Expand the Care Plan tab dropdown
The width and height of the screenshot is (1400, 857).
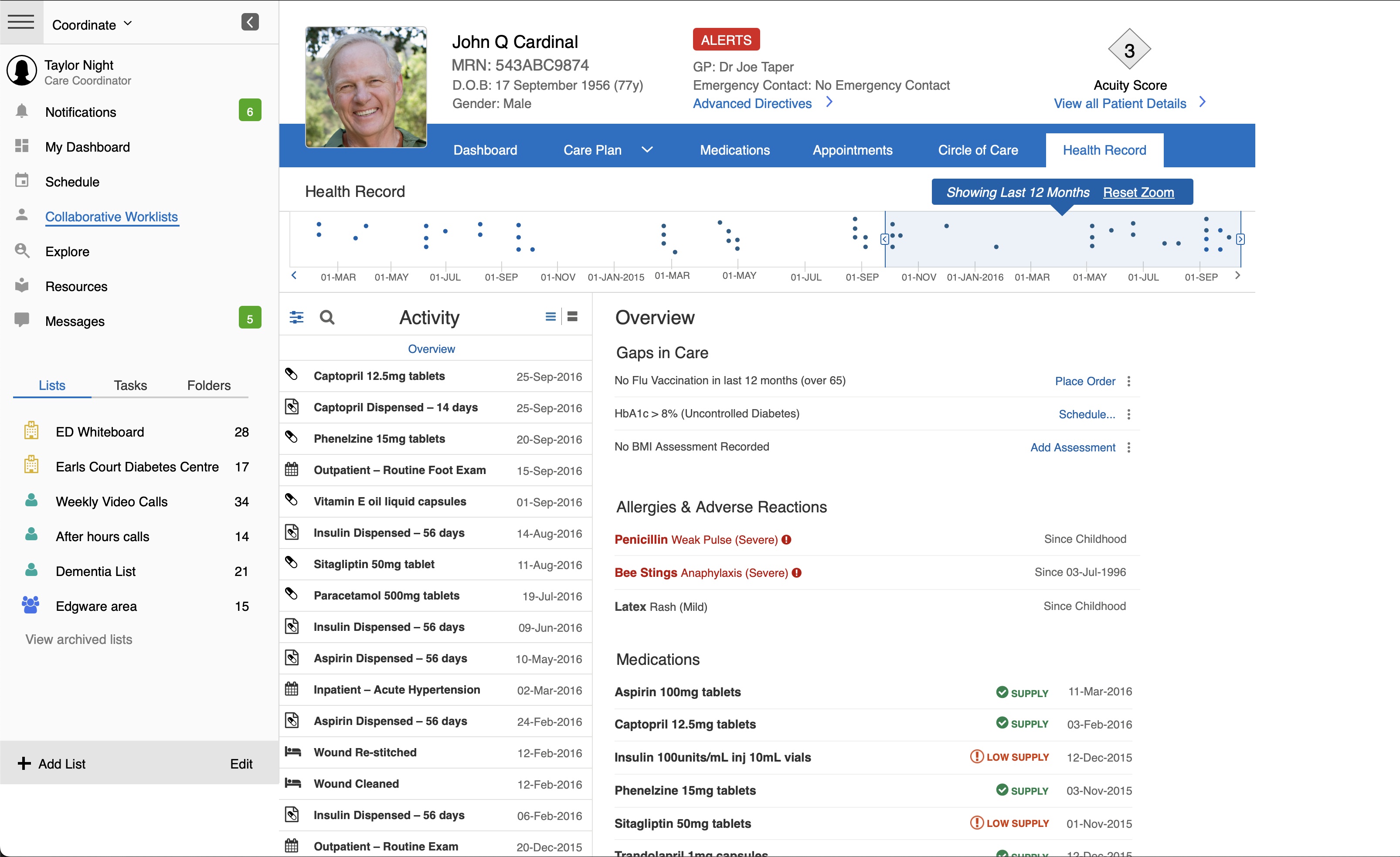[647, 150]
